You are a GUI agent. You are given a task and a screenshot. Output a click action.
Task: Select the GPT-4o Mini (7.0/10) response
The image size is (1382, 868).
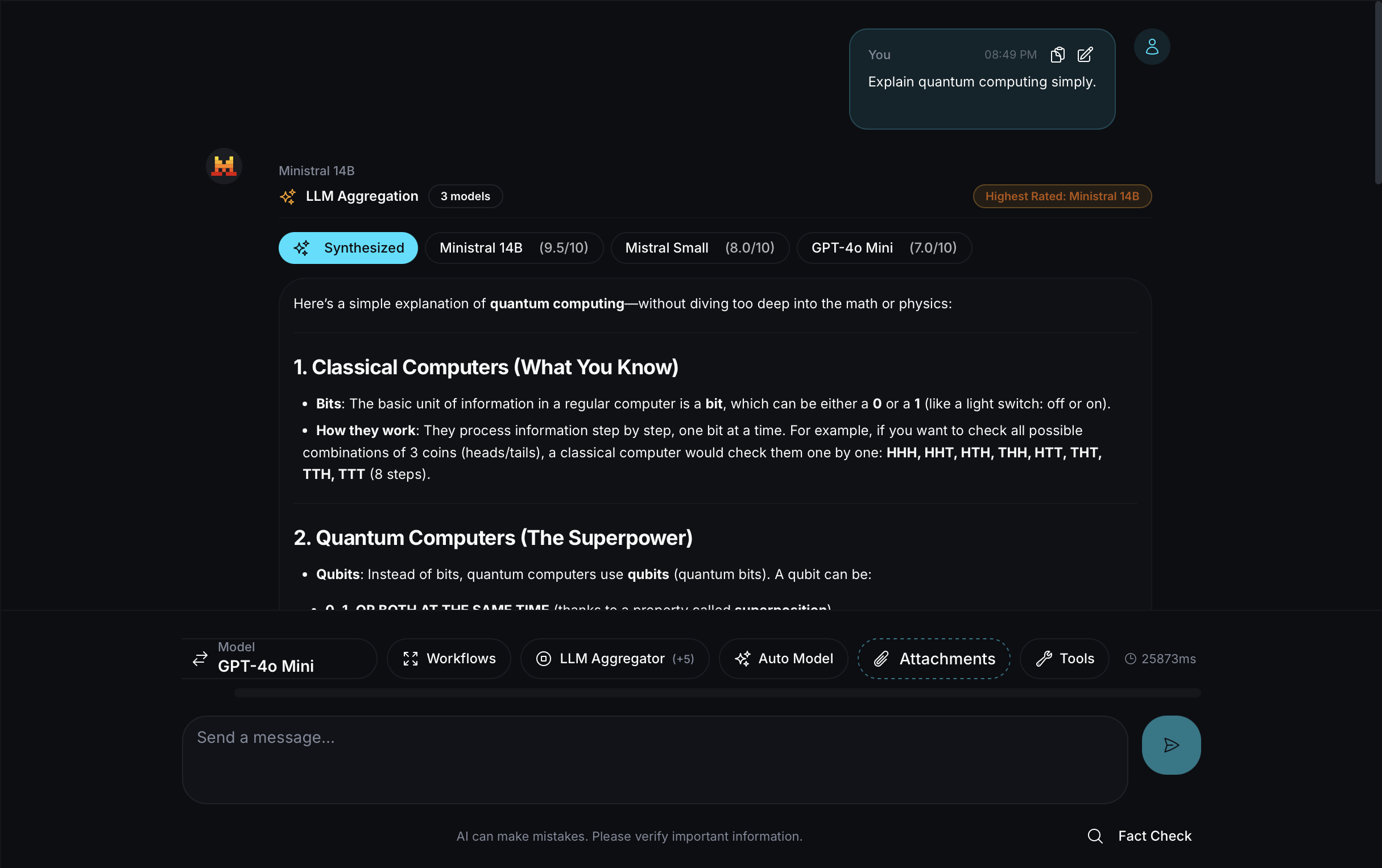(883, 247)
